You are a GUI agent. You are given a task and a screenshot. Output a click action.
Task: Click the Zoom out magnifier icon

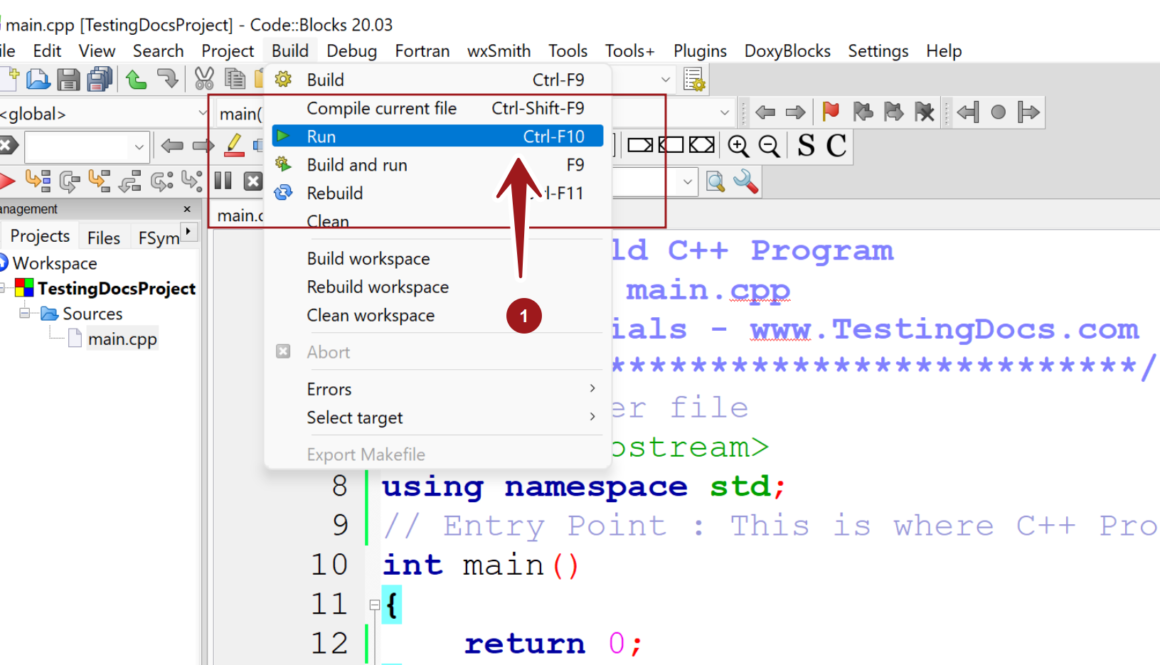click(x=769, y=146)
